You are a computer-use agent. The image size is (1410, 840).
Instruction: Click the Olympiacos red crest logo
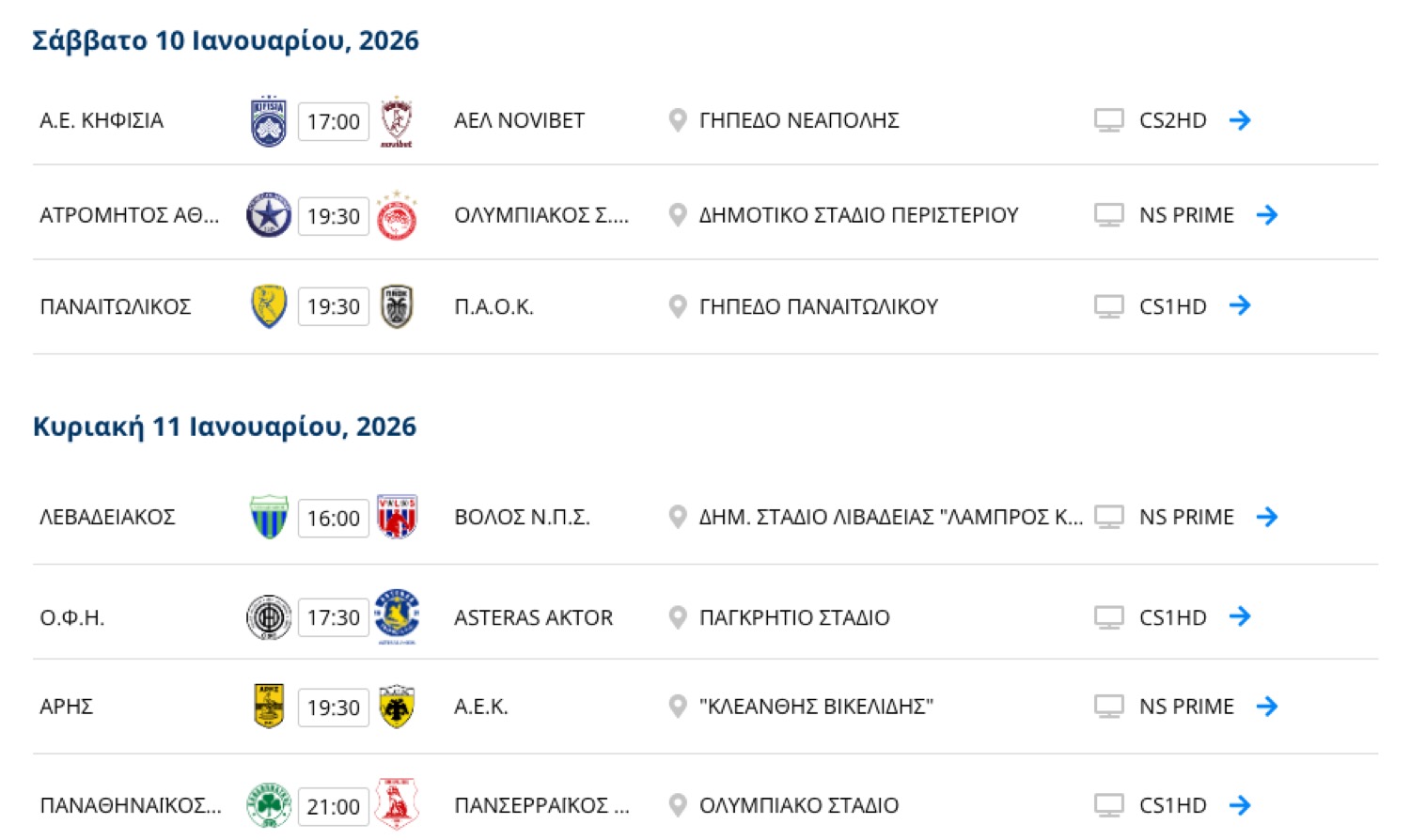pyautogui.click(x=397, y=215)
